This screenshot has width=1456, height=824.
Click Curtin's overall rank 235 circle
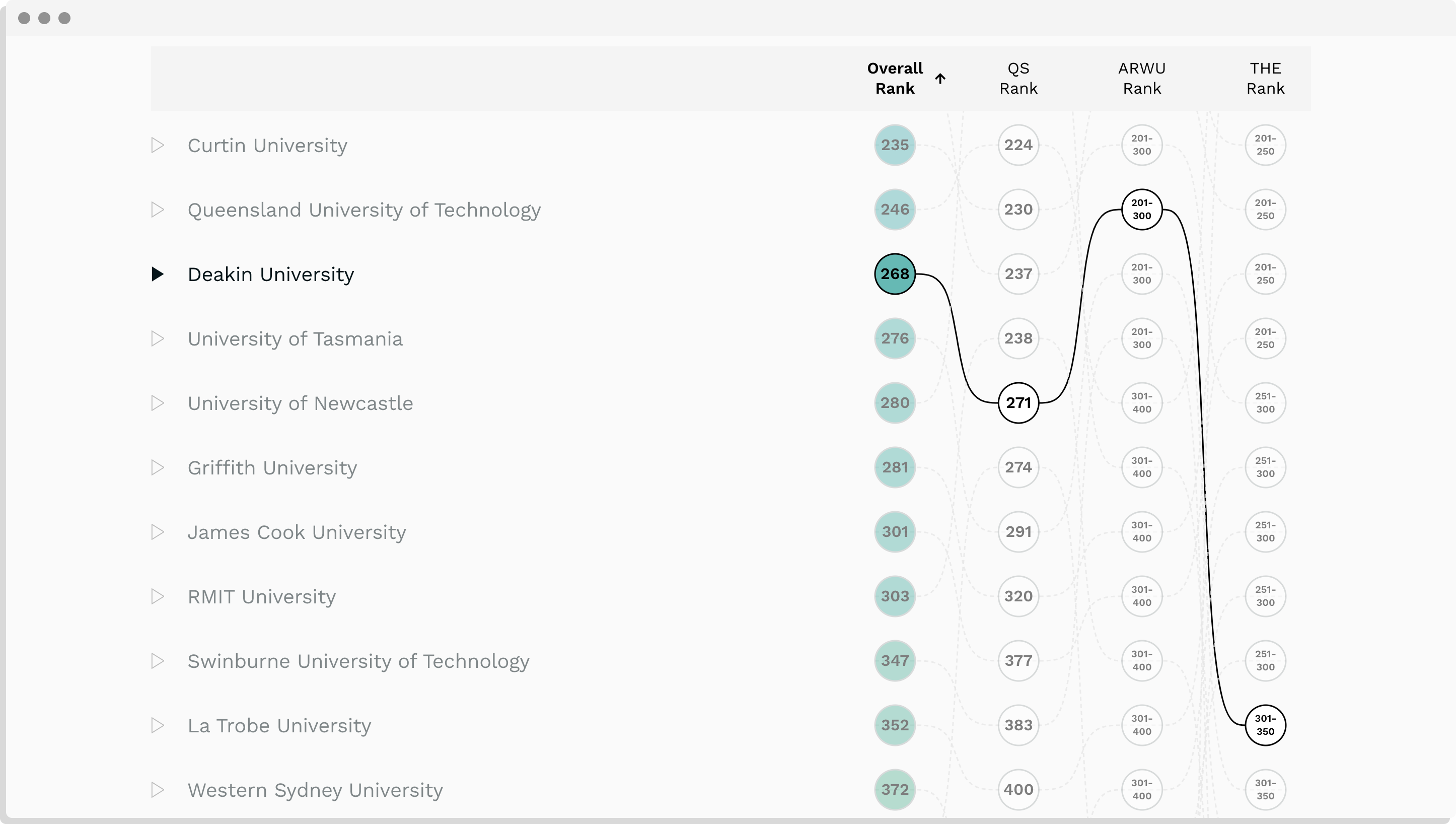click(x=895, y=145)
